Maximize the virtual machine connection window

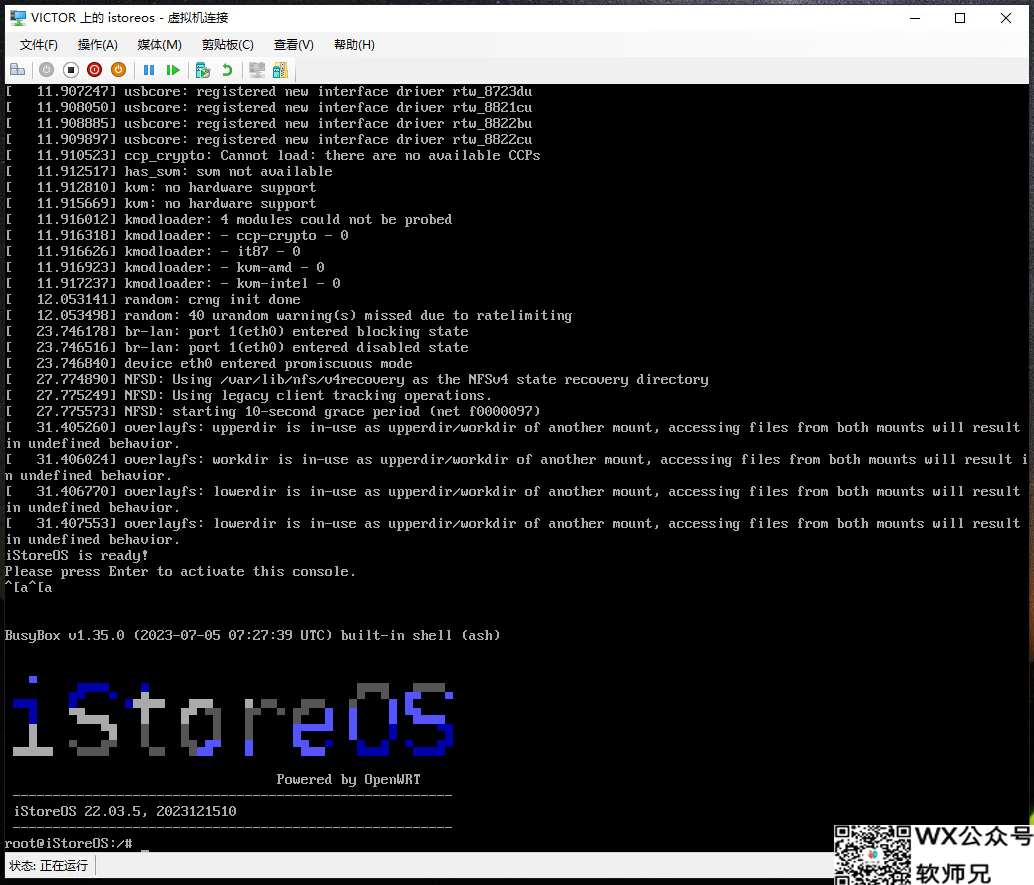click(960, 18)
